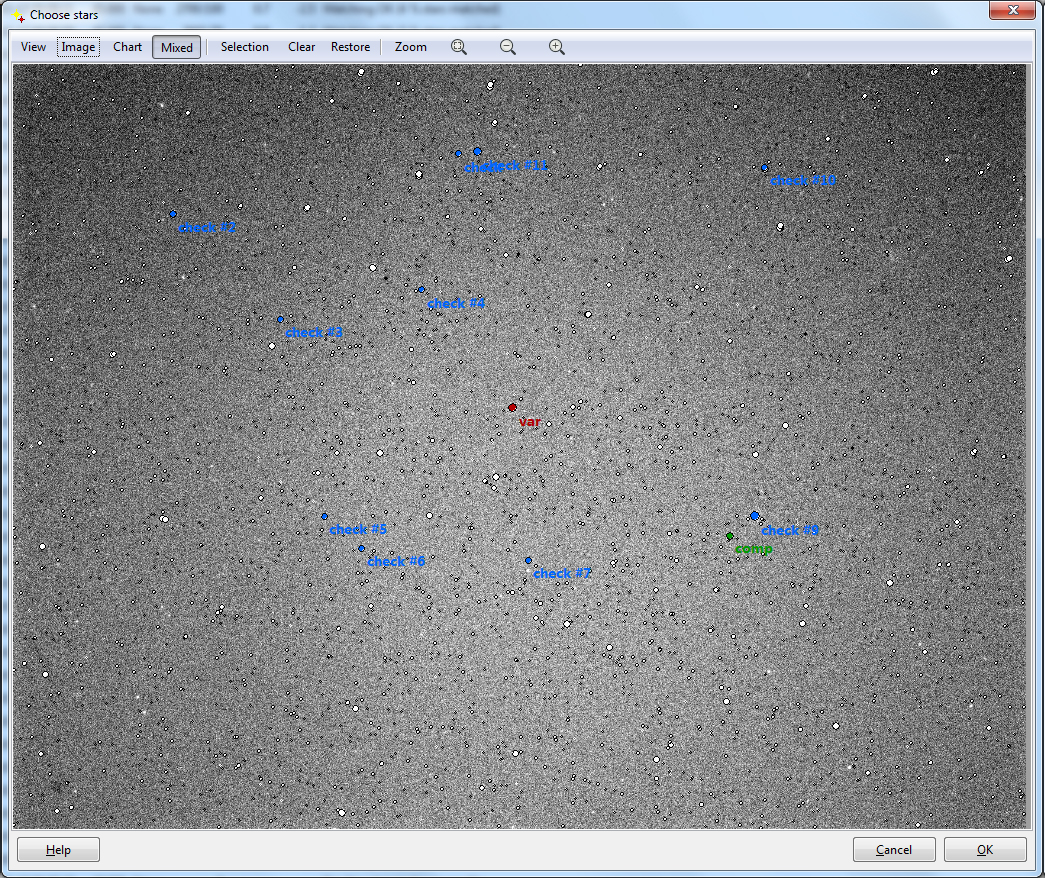Click Restore in the toolbar
This screenshot has height=878, width=1045.
point(351,47)
